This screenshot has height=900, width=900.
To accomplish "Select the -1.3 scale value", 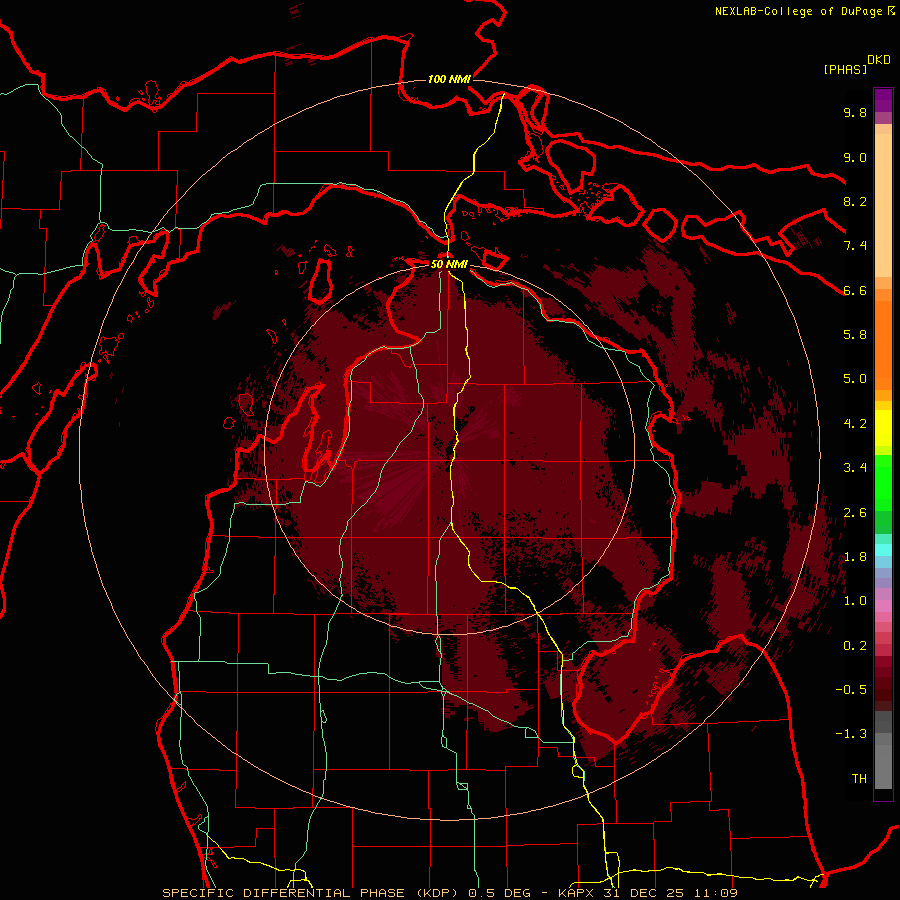I will pyautogui.click(x=851, y=734).
